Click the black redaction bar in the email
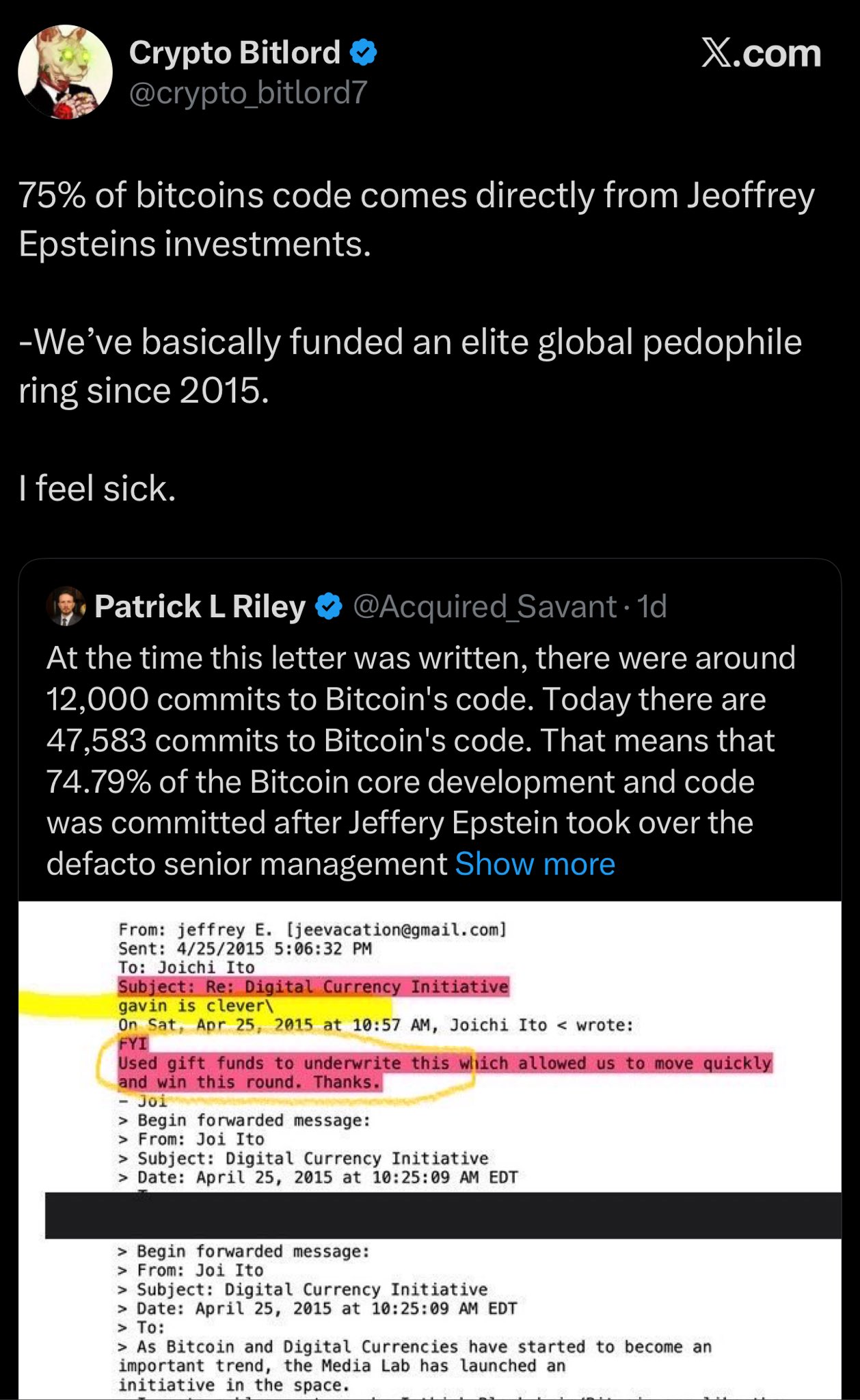The height and width of the screenshot is (1400, 860). (x=443, y=1215)
